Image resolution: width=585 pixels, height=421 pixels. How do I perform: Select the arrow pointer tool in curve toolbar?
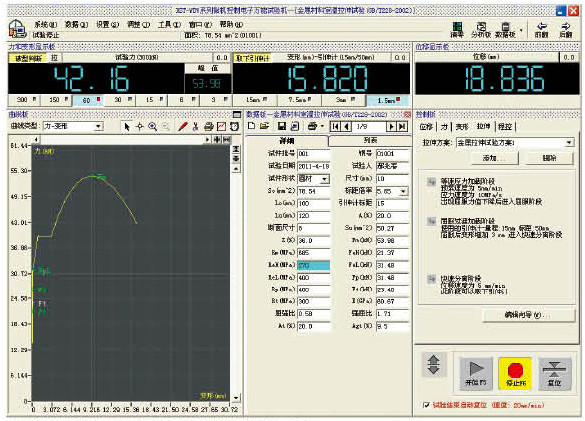pos(127,127)
